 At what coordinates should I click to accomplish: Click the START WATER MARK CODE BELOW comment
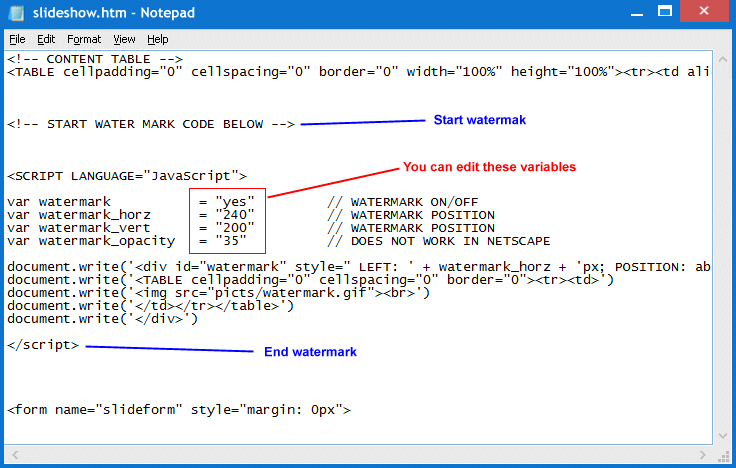(x=151, y=124)
